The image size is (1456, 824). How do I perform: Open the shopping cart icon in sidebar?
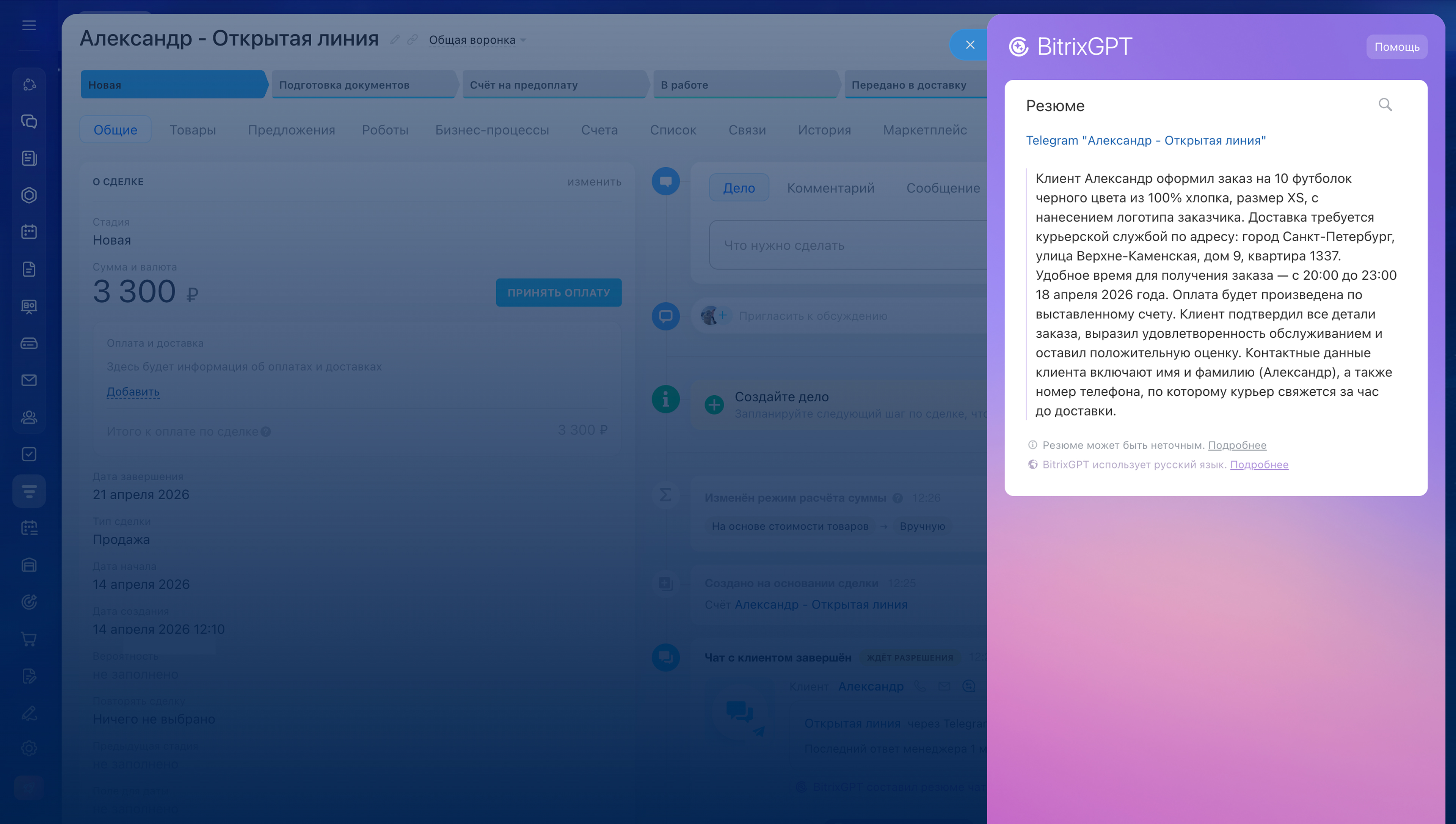click(29, 639)
